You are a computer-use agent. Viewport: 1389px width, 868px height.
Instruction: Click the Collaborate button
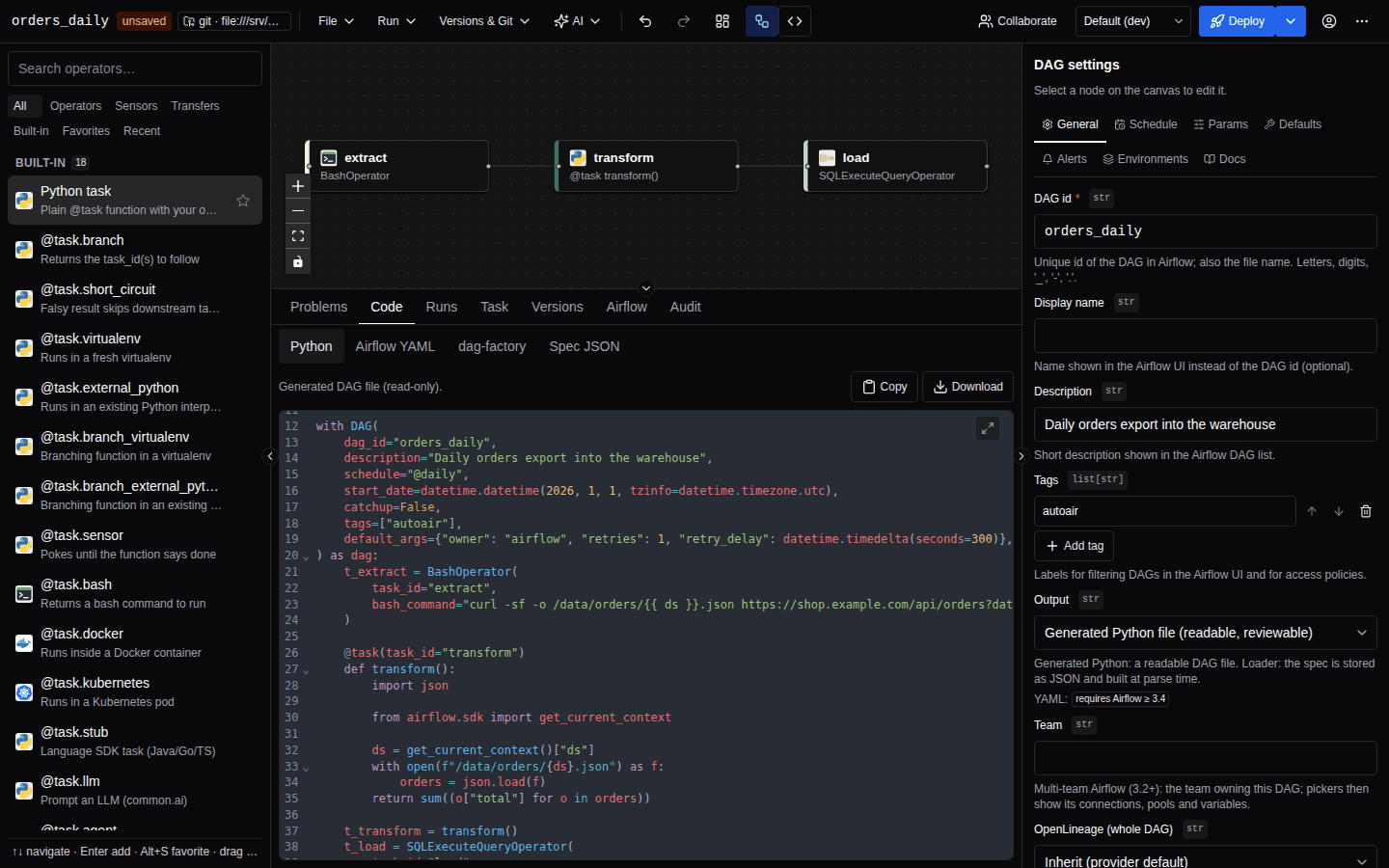pyautogui.click(x=1018, y=21)
